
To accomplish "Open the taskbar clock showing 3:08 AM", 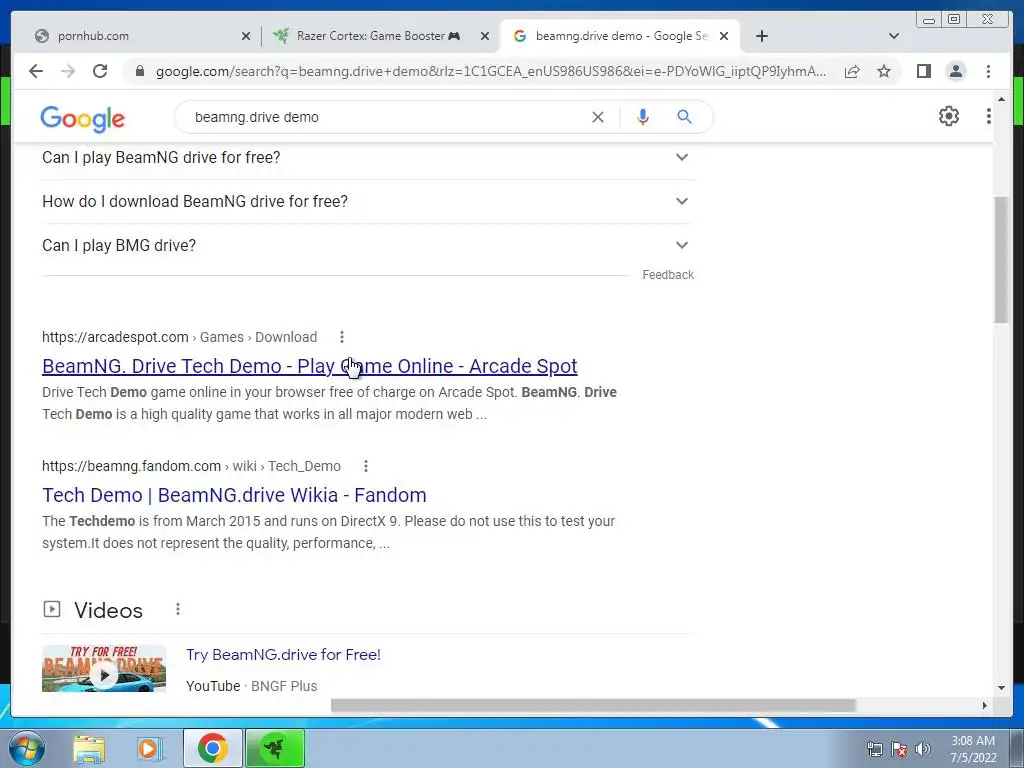I will click(973, 749).
